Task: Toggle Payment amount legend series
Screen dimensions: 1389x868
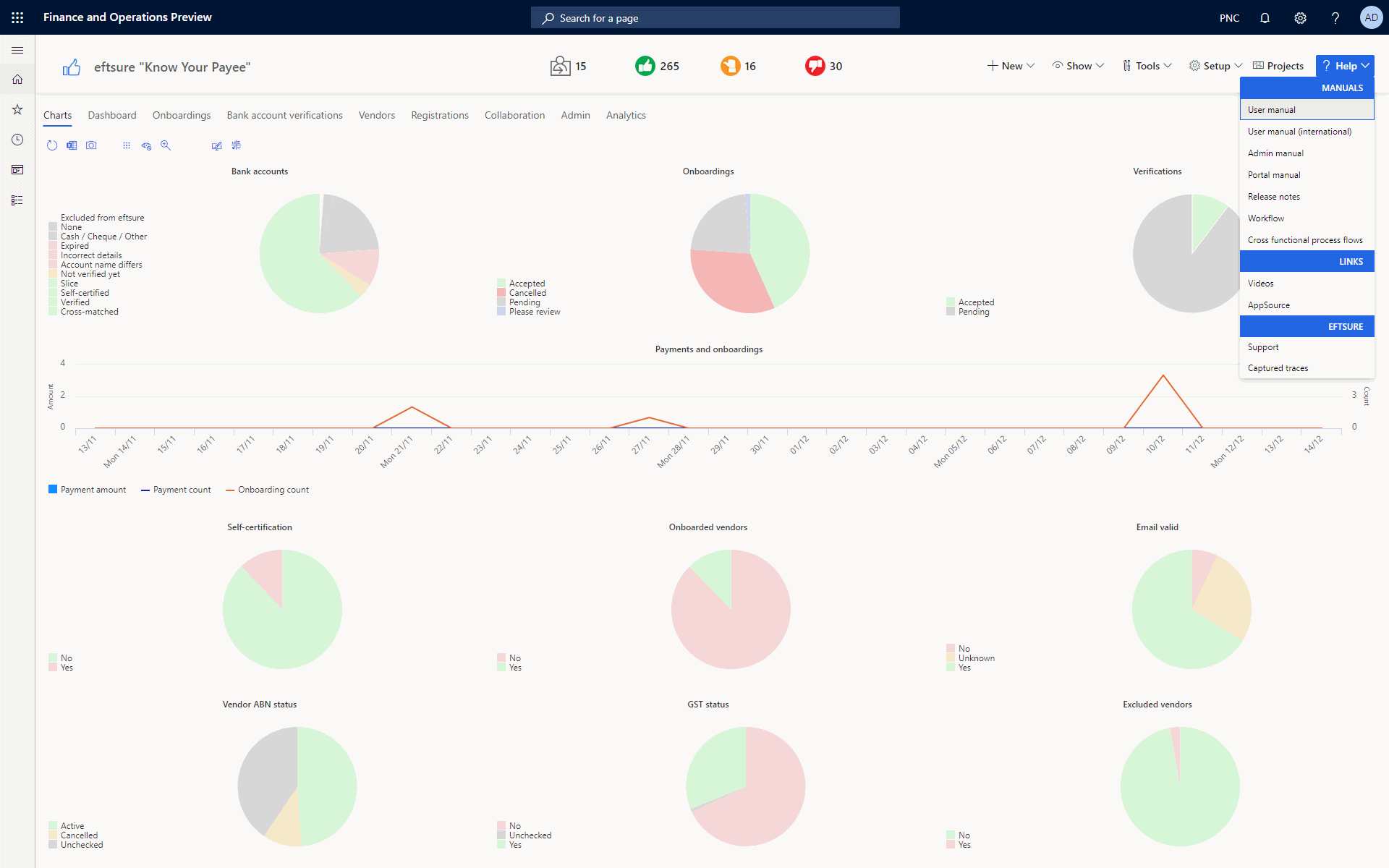Action: click(x=87, y=490)
